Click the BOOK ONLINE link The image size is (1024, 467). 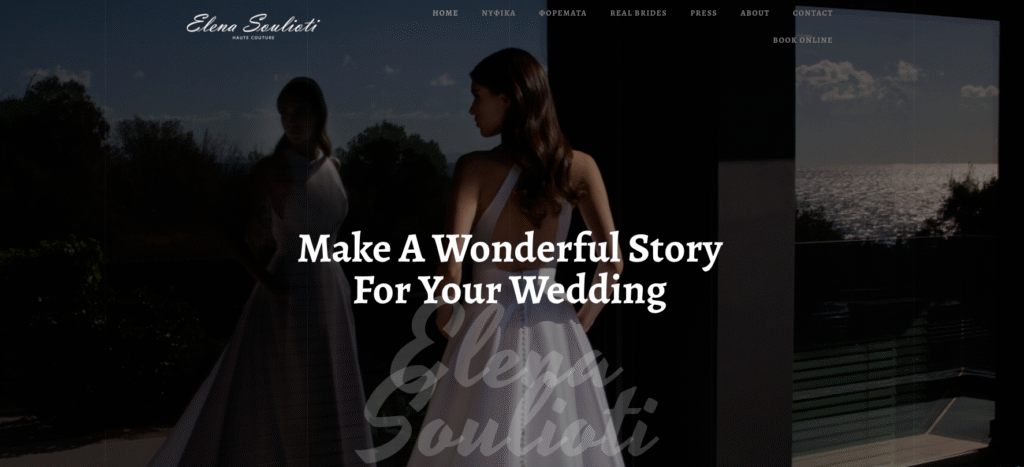click(x=803, y=40)
